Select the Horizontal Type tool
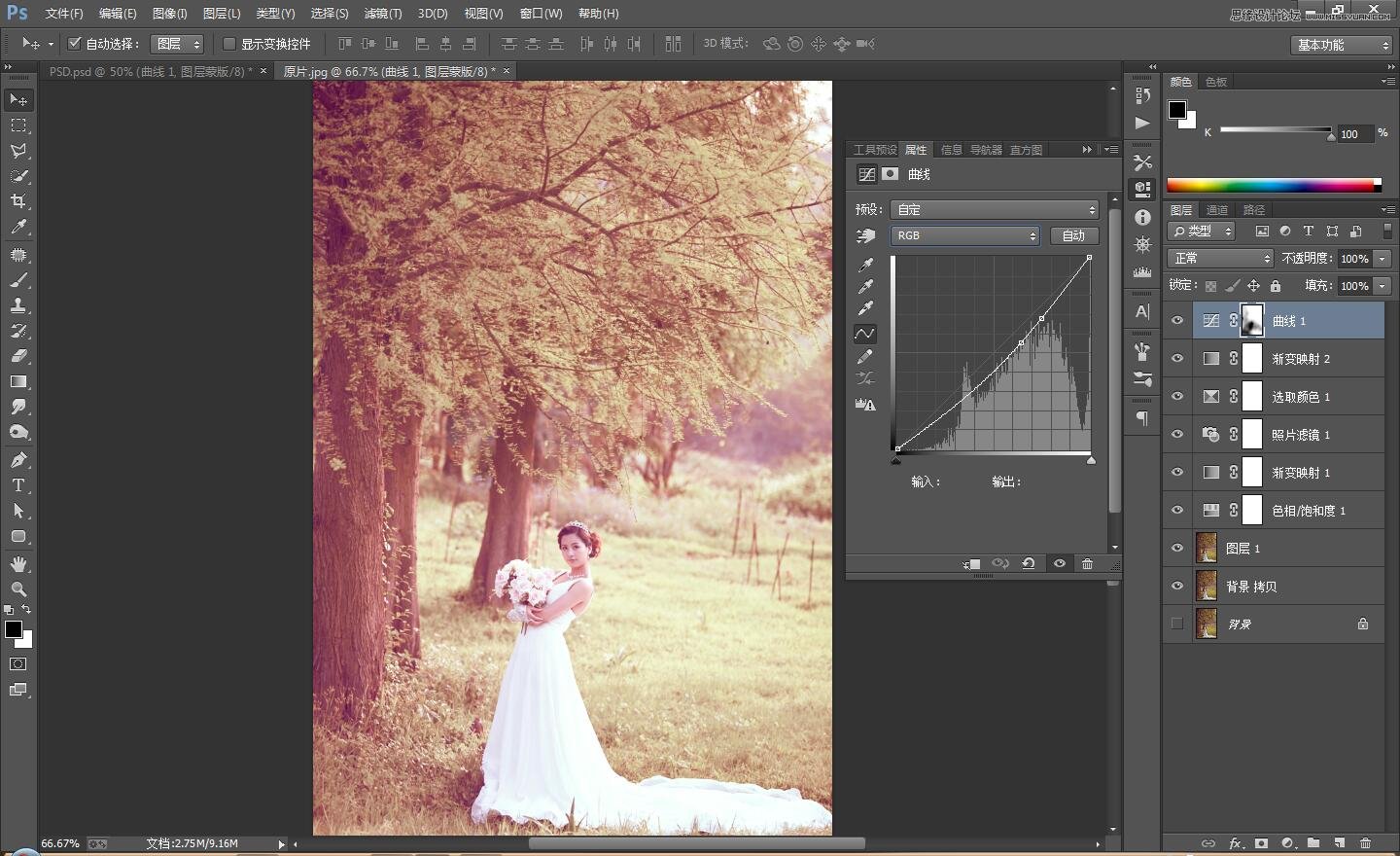 pos(17,485)
